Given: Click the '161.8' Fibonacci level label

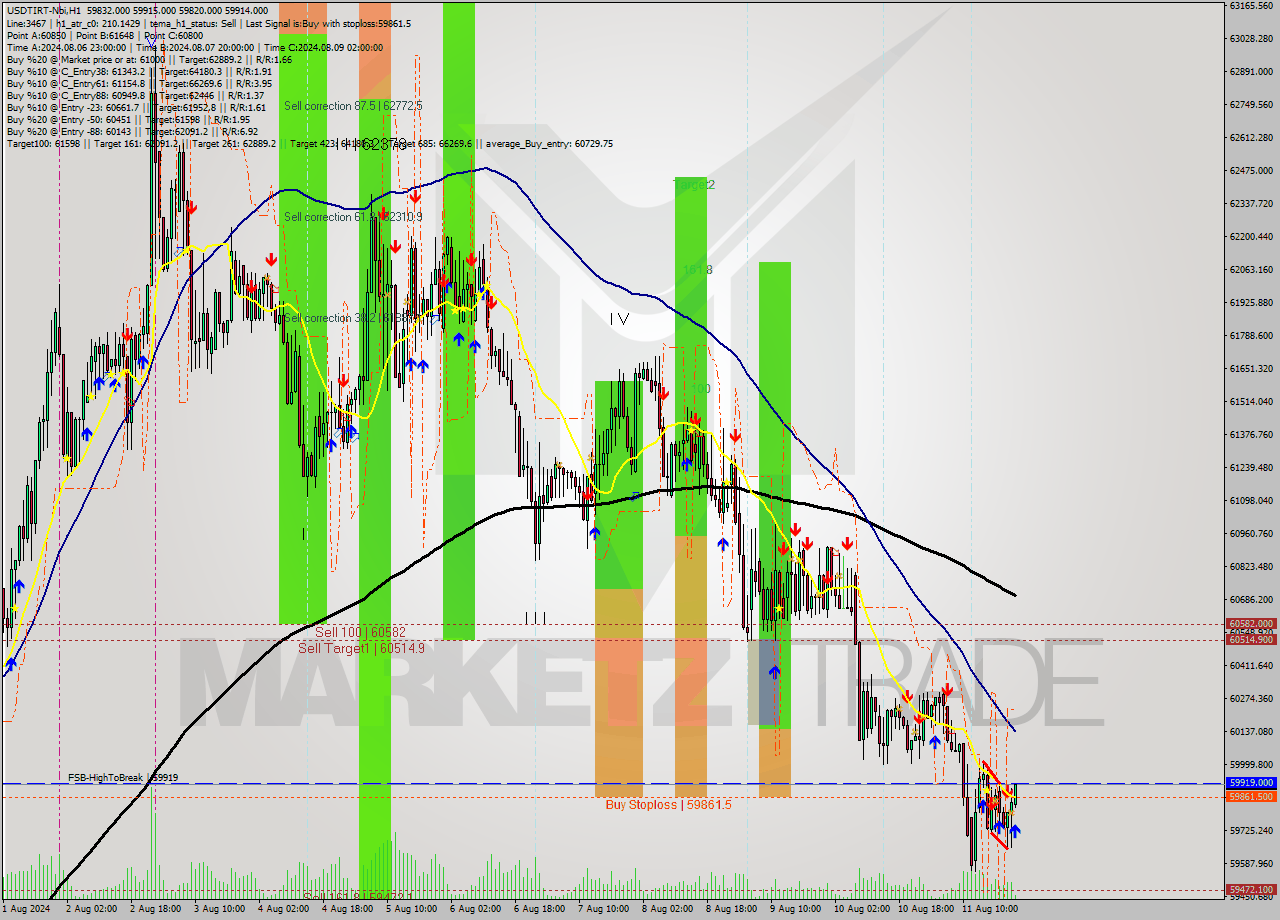Looking at the screenshot, I should (697, 269).
